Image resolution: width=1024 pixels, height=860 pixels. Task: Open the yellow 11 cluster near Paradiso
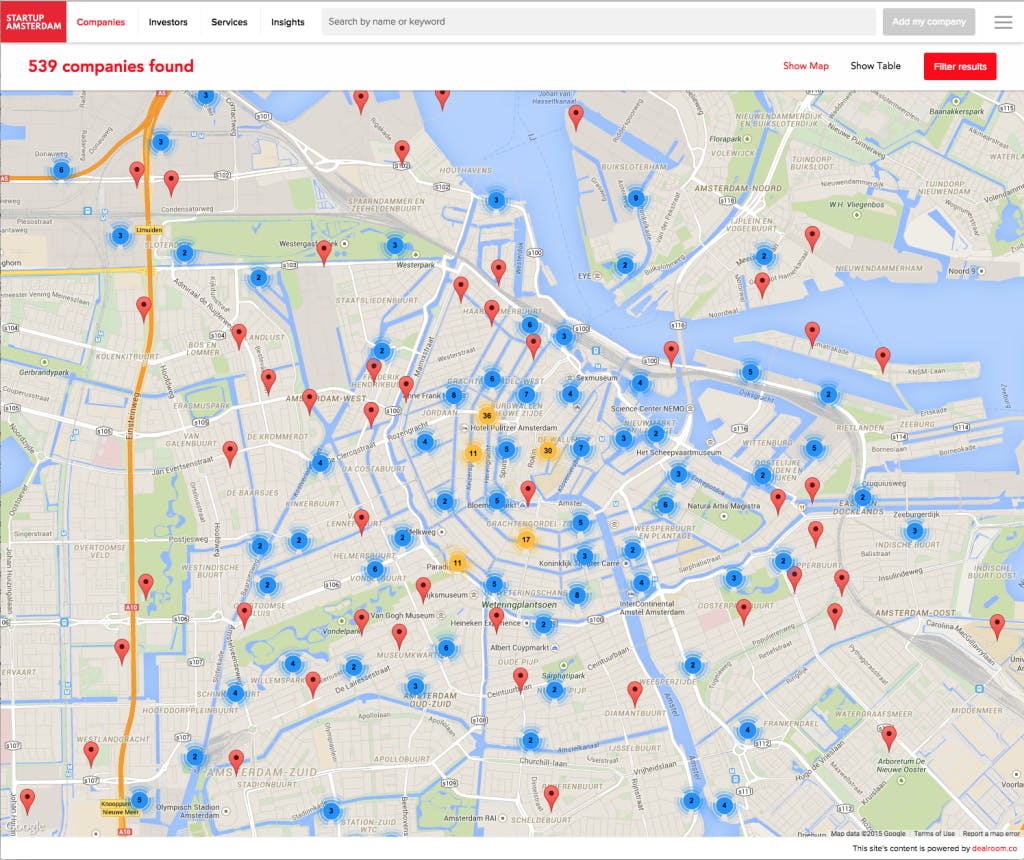point(458,563)
